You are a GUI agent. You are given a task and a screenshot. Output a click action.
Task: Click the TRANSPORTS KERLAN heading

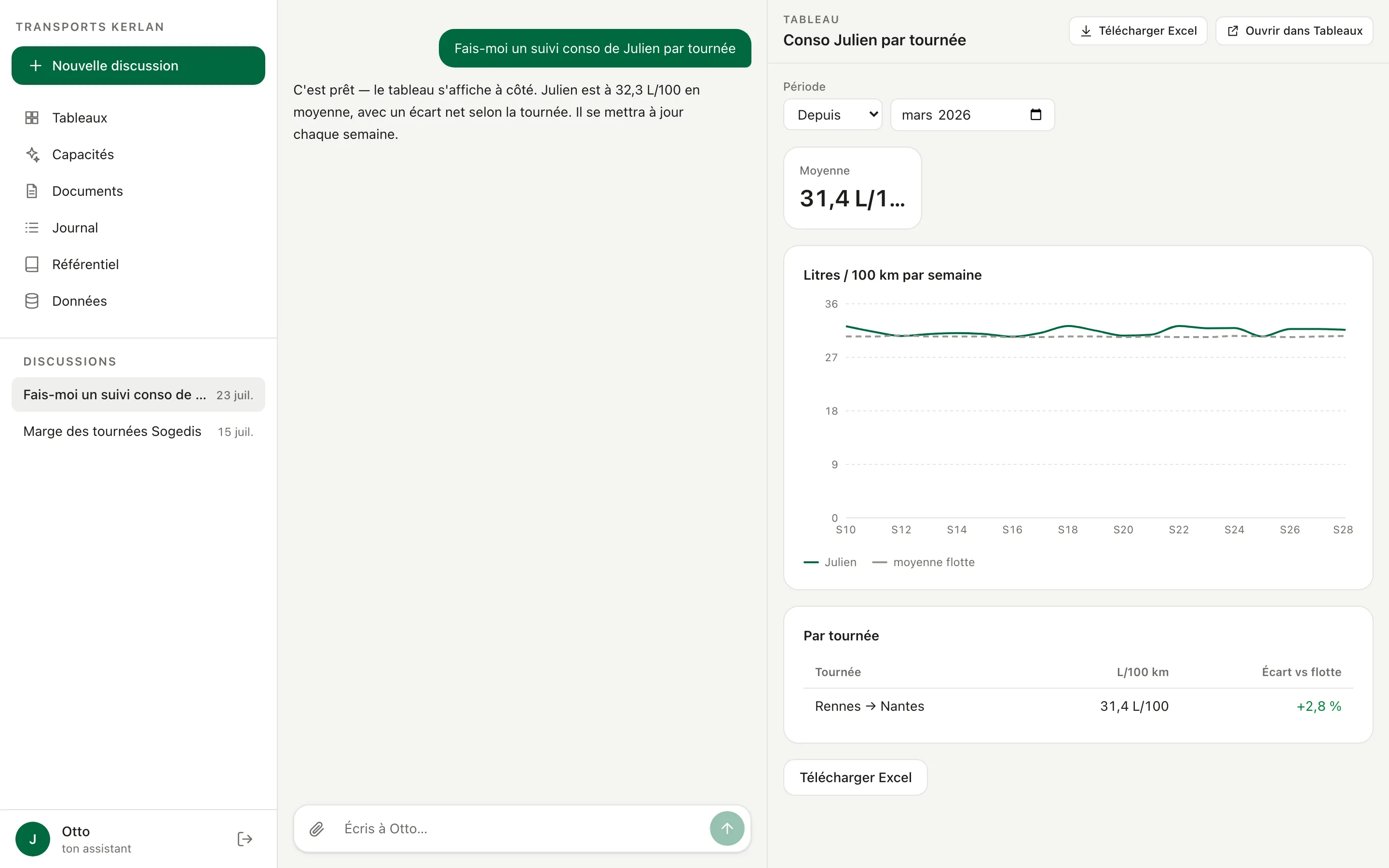[x=90, y=27]
